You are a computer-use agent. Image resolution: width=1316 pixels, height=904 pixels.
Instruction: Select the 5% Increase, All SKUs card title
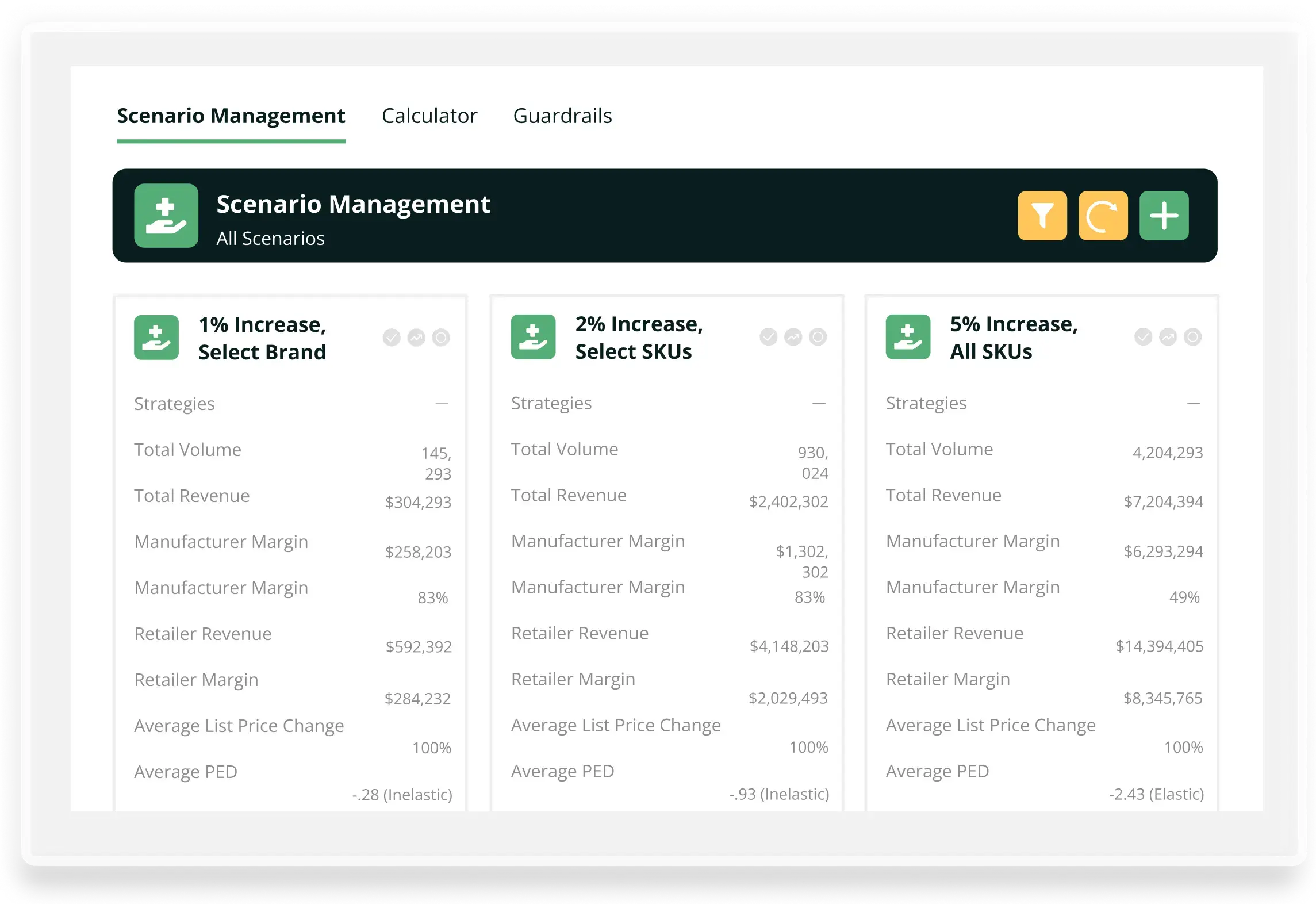1012,338
